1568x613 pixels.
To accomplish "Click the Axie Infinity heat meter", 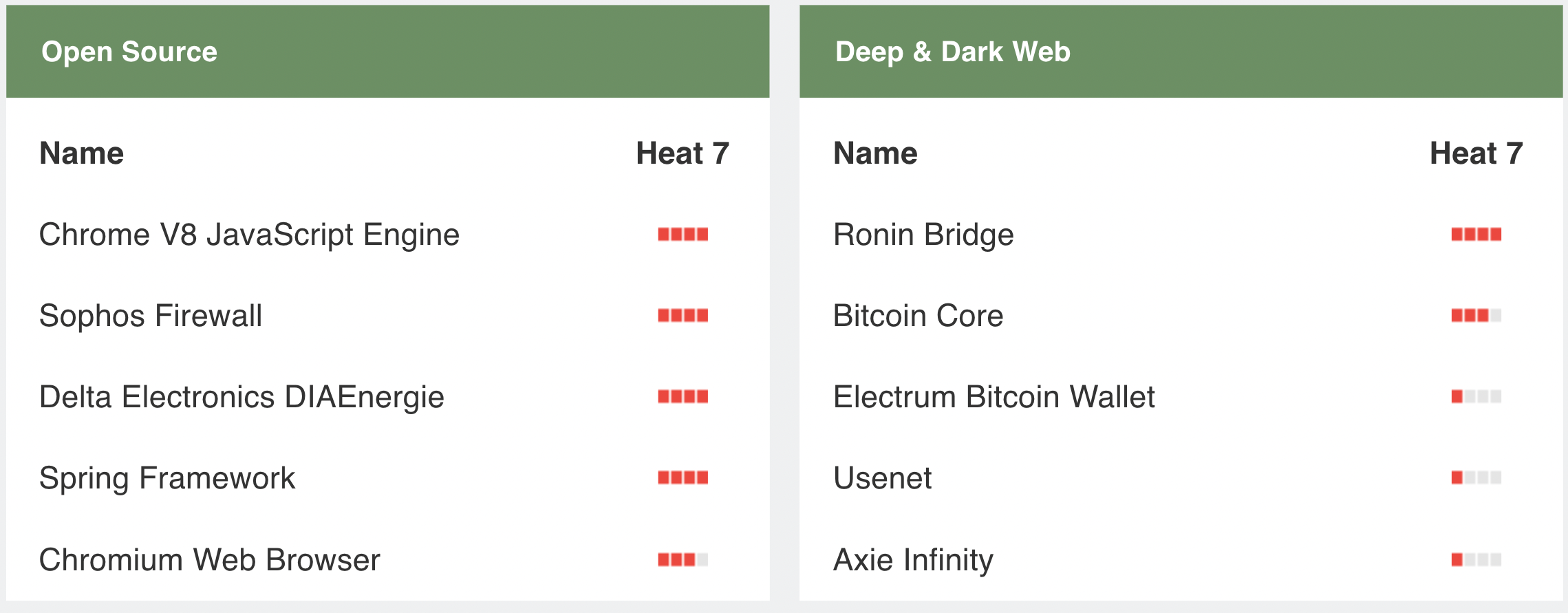I will (1476, 559).
